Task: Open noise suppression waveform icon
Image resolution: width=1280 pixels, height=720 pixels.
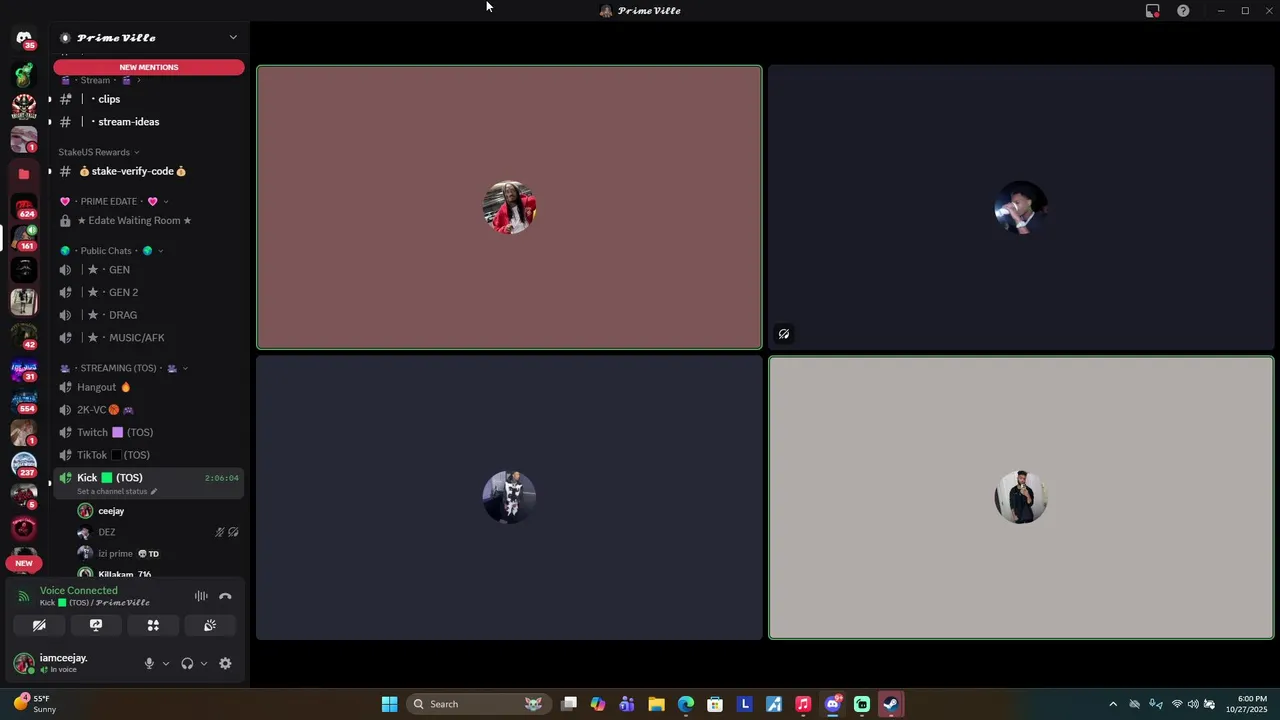Action: [x=201, y=597]
